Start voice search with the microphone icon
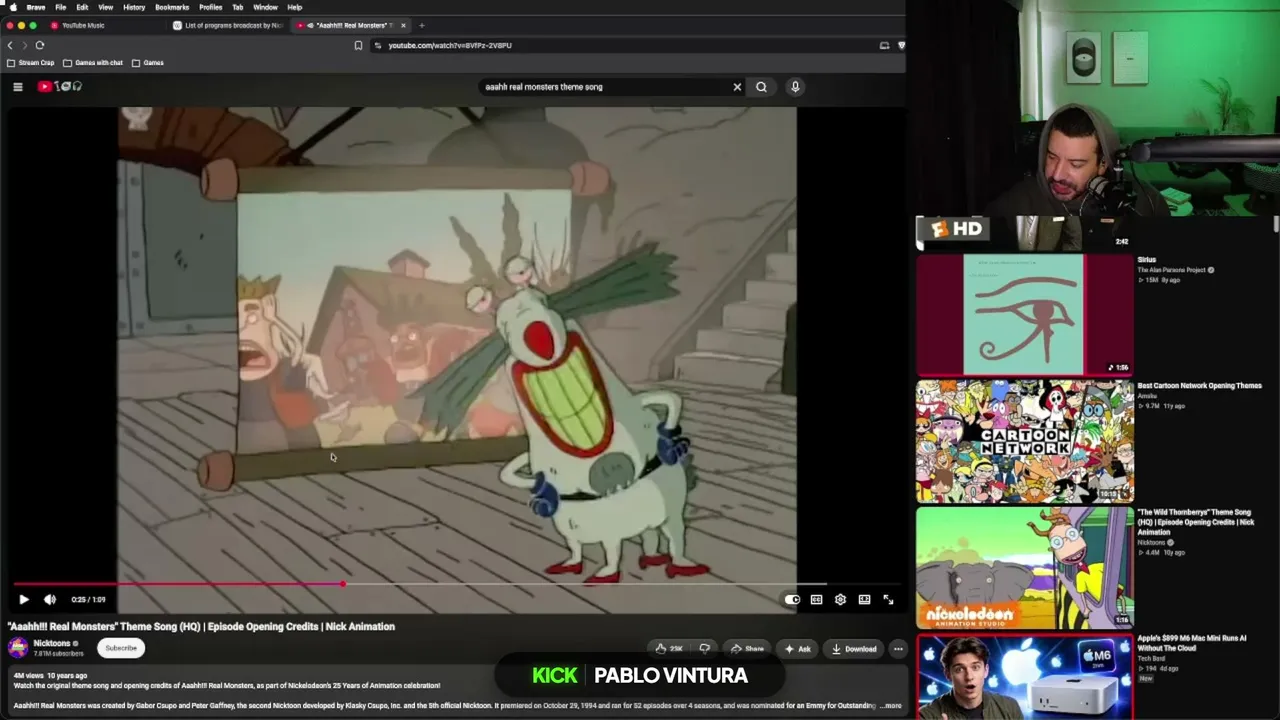Screen dimensions: 1280x720 pyautogui.click(x=795, y=87)
